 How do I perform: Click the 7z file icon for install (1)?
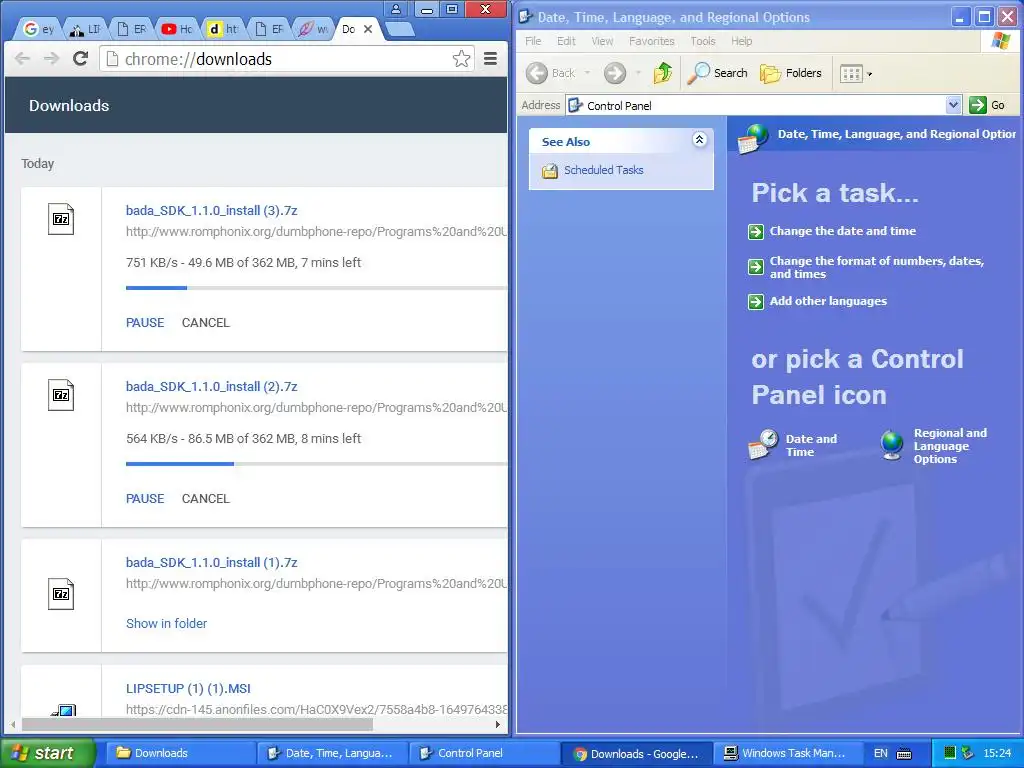coord(61,594)
